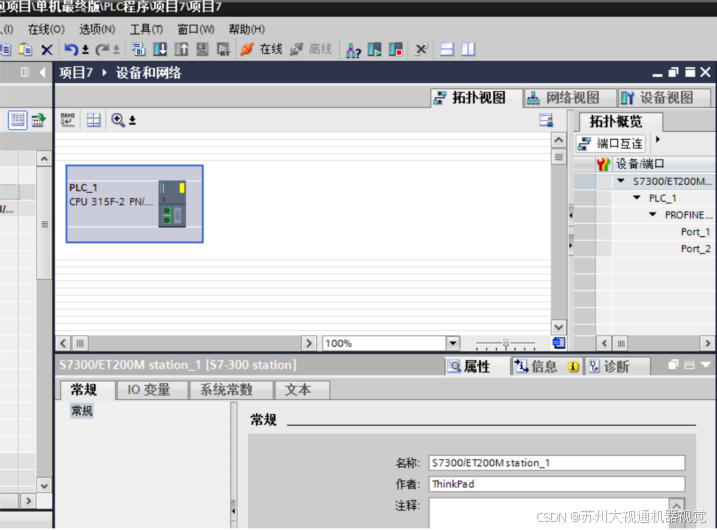This screenshot has width=717, height=530.
Task: Click the start runtime icon
Action: [223, 49]
